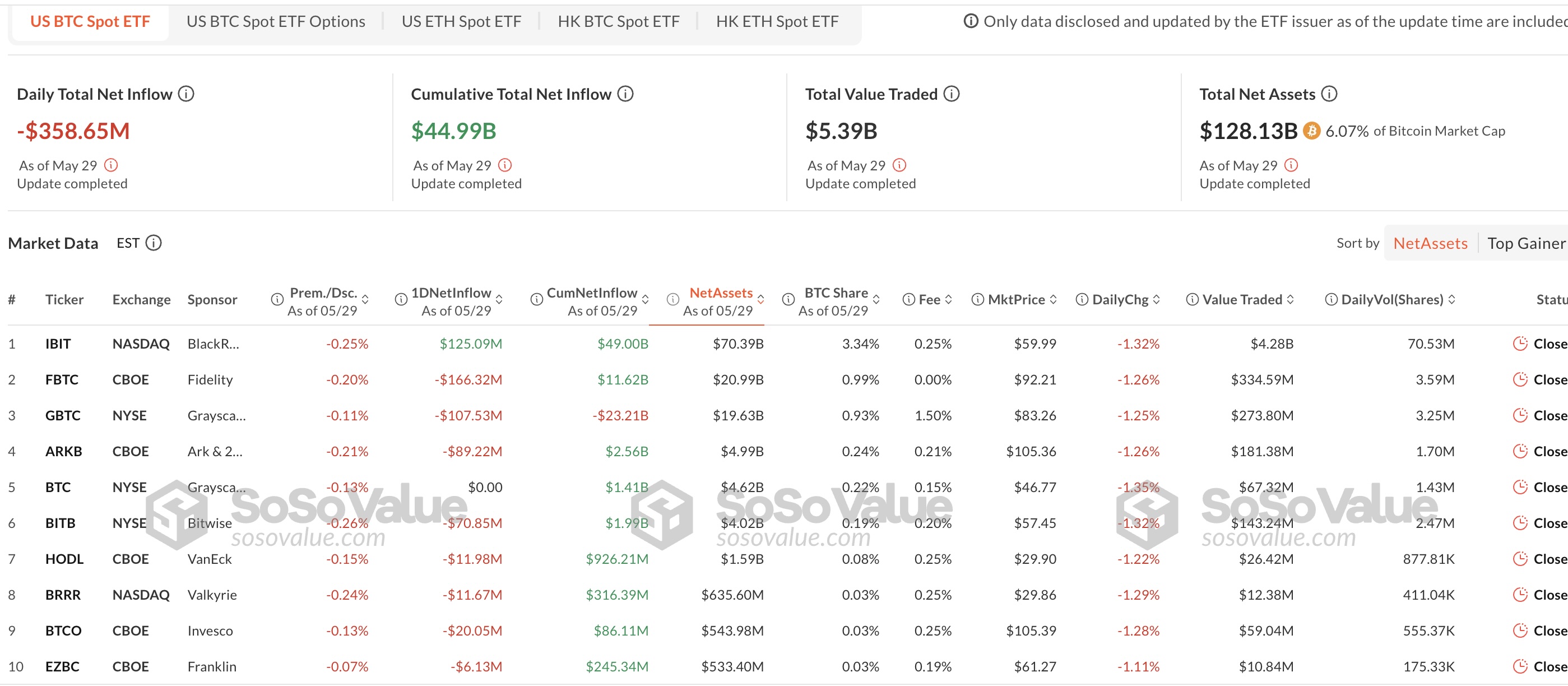Click the GBTC ticker link
1568x686 pixels.
63,415
